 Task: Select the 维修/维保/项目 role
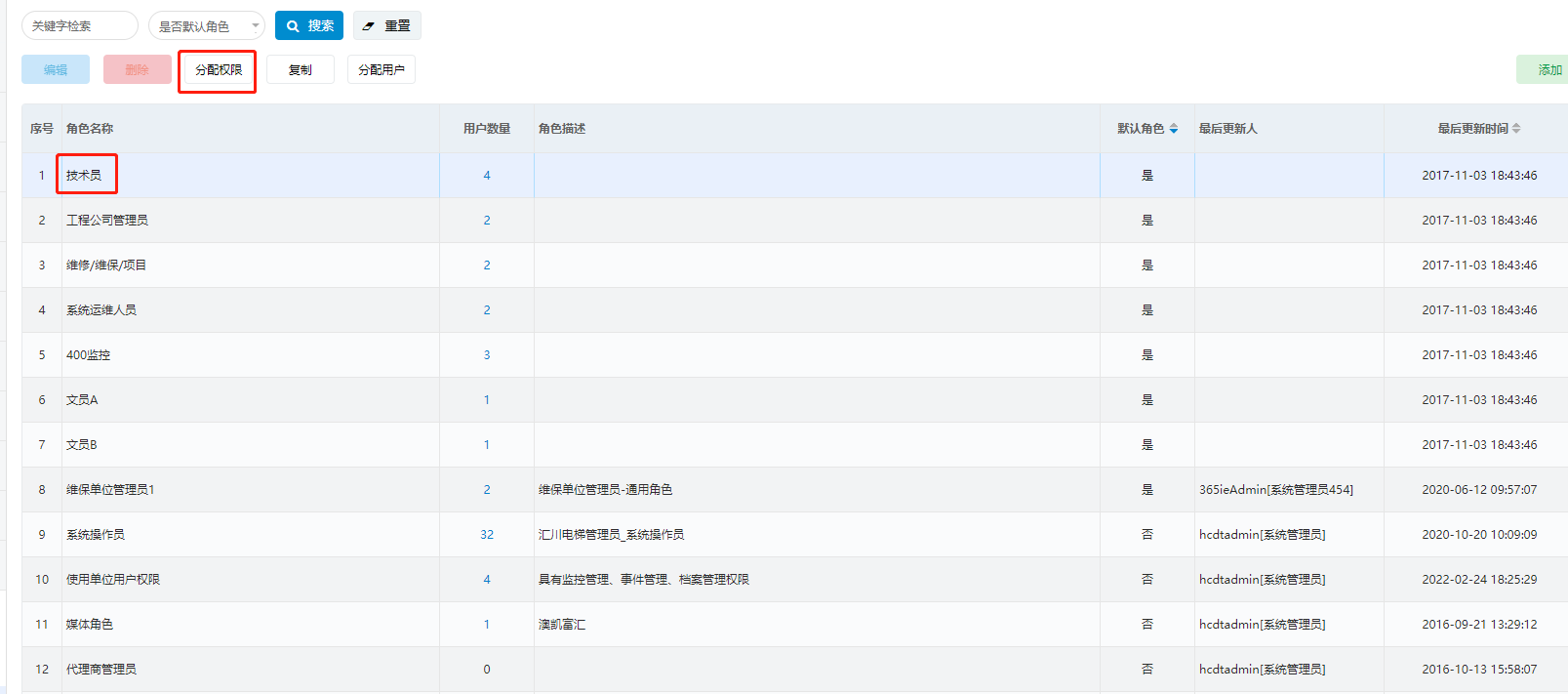pos(106,265)
